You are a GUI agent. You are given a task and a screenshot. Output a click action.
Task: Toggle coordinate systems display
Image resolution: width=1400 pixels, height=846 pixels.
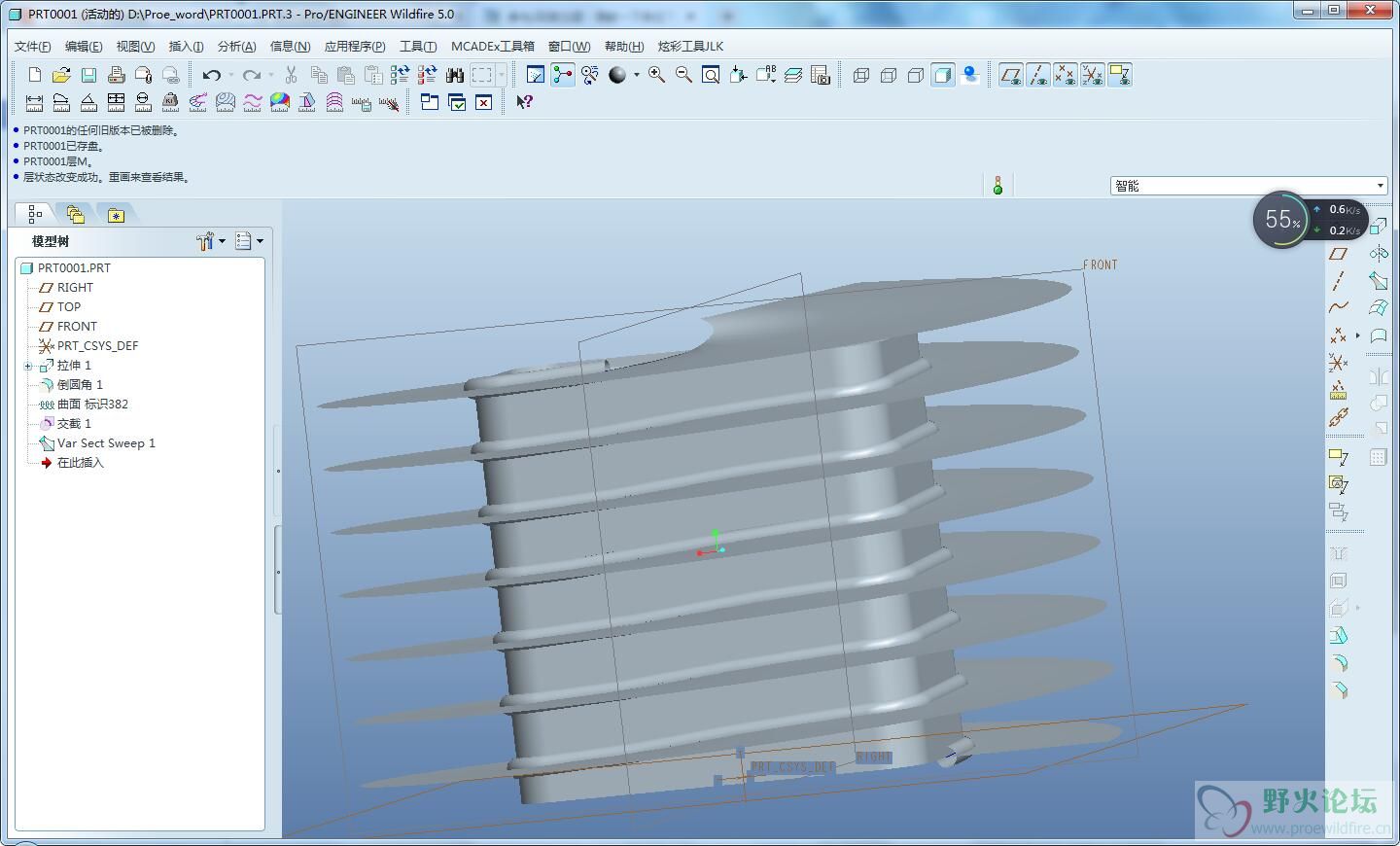pos(1093,75)
